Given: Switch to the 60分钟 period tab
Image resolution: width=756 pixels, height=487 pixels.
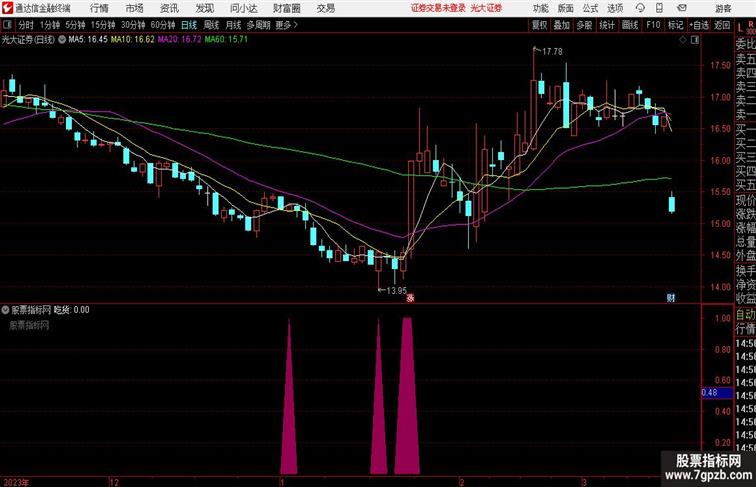Looking at the screenshot, I should [x=163, y=25].
